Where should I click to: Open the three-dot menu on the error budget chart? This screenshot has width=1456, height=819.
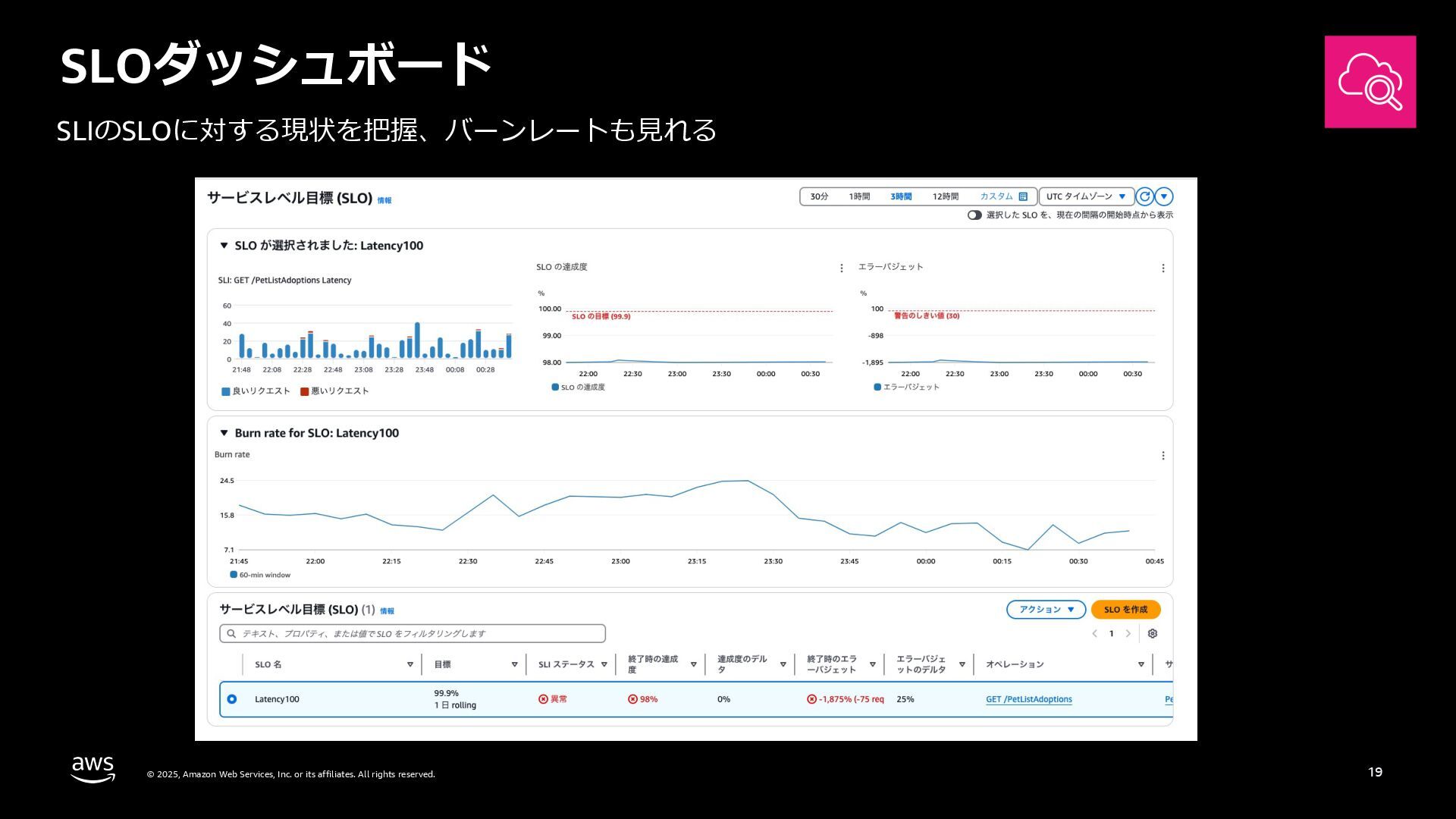1163,268
